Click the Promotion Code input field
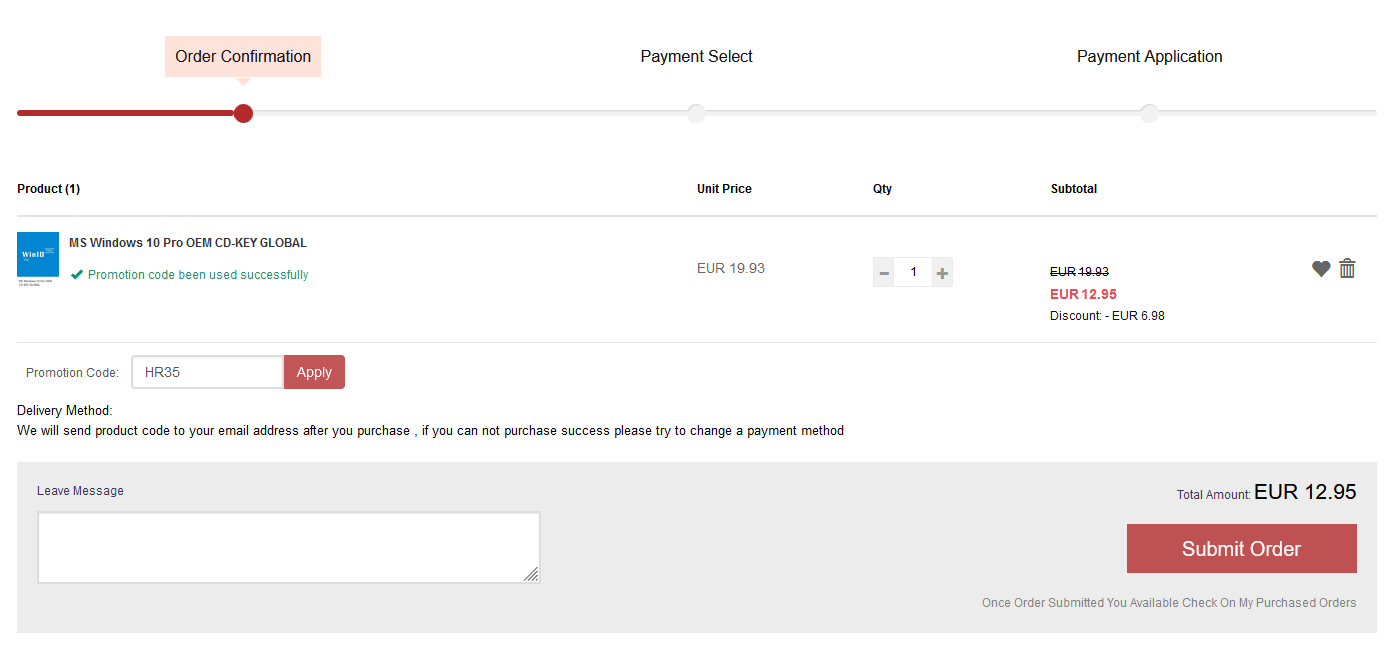 (208, 372)
